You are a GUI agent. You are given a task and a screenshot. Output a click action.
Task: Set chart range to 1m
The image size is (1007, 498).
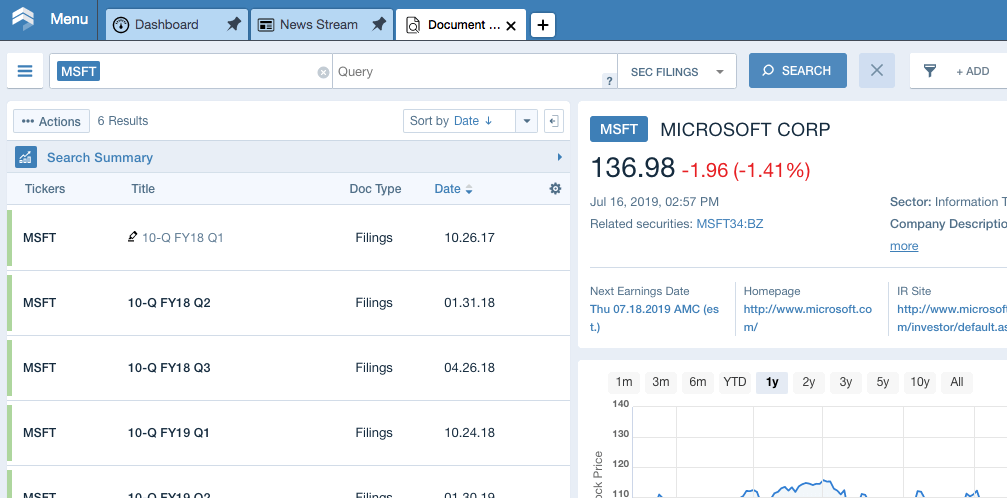click(624, 382)
